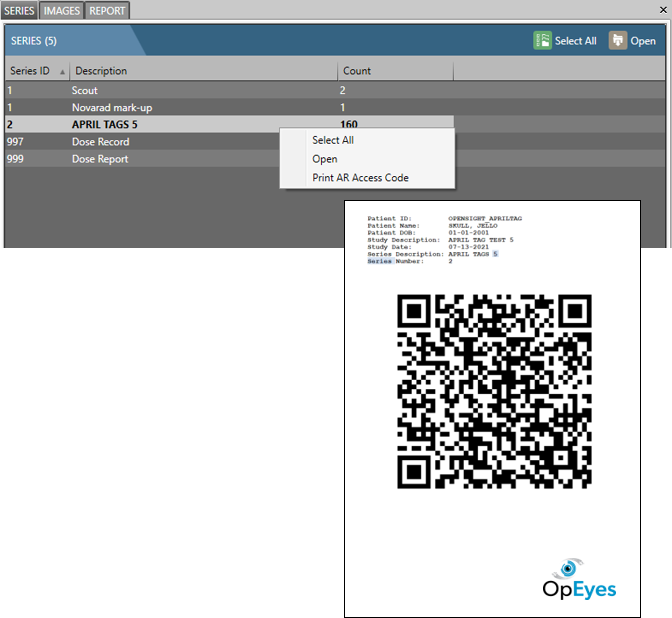The image size is (672, 618).
Task: Click Study Date 07-13-2021 value
Action: (468, 247)
